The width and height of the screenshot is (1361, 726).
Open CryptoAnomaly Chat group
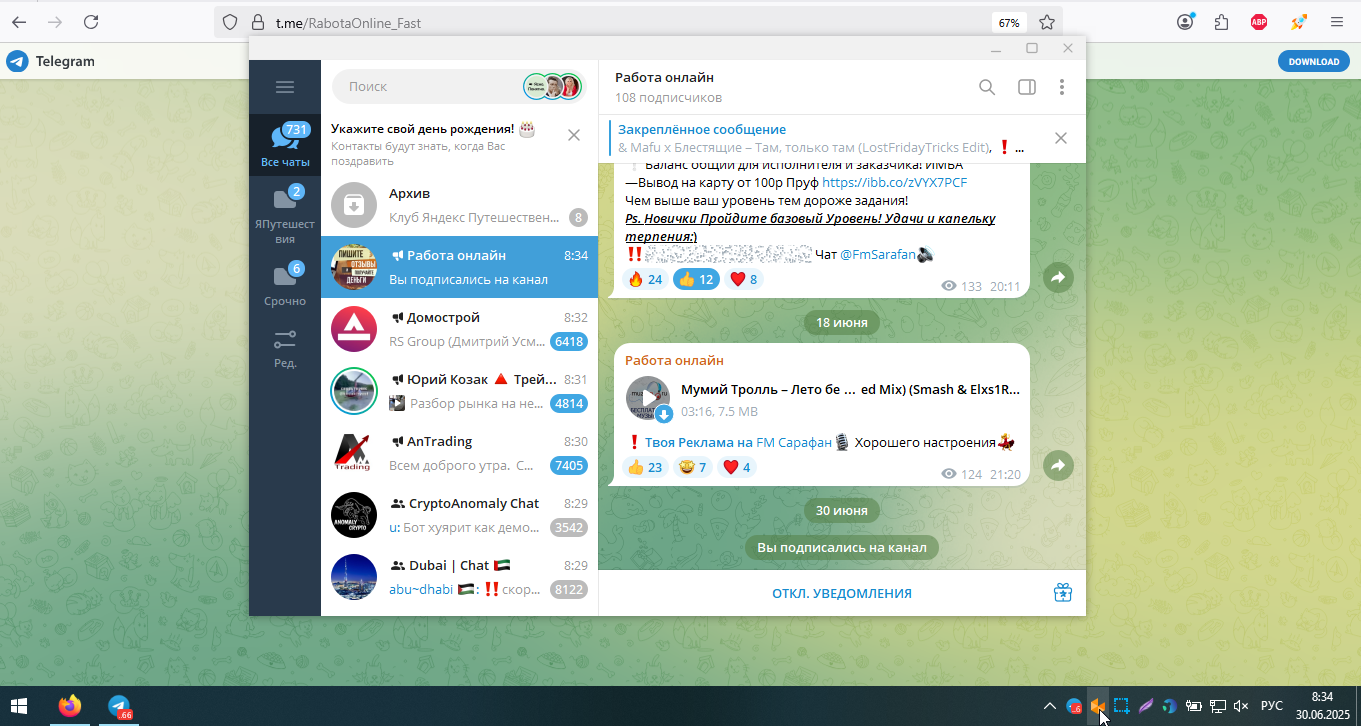point(459,515)
